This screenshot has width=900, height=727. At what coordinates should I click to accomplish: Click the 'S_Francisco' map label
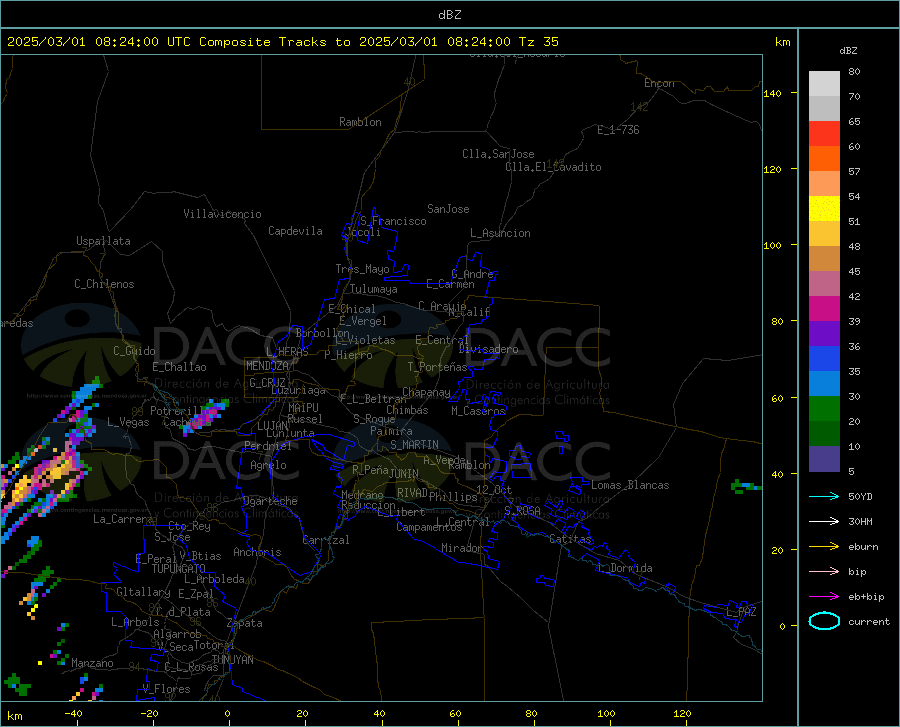(x=393, y=221)
